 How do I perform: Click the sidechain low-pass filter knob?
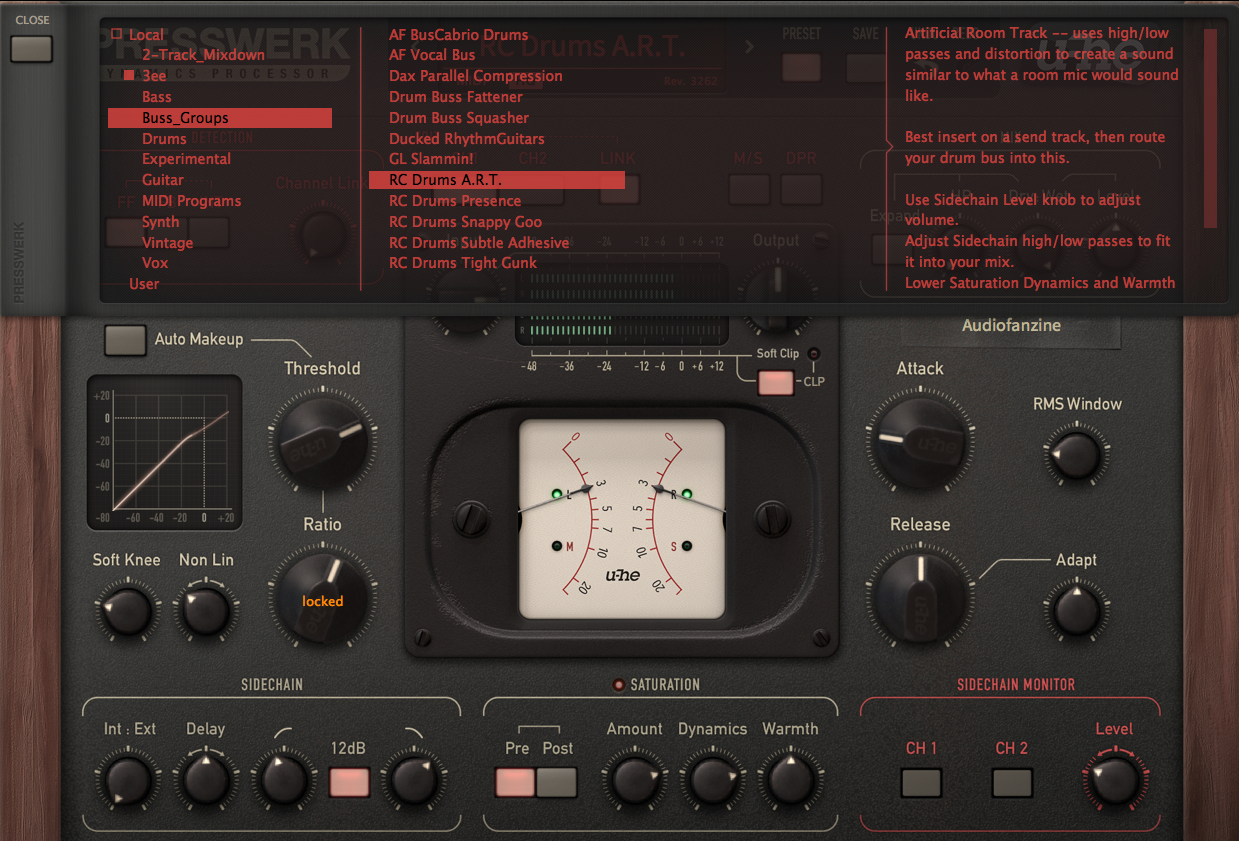(415, 780)
